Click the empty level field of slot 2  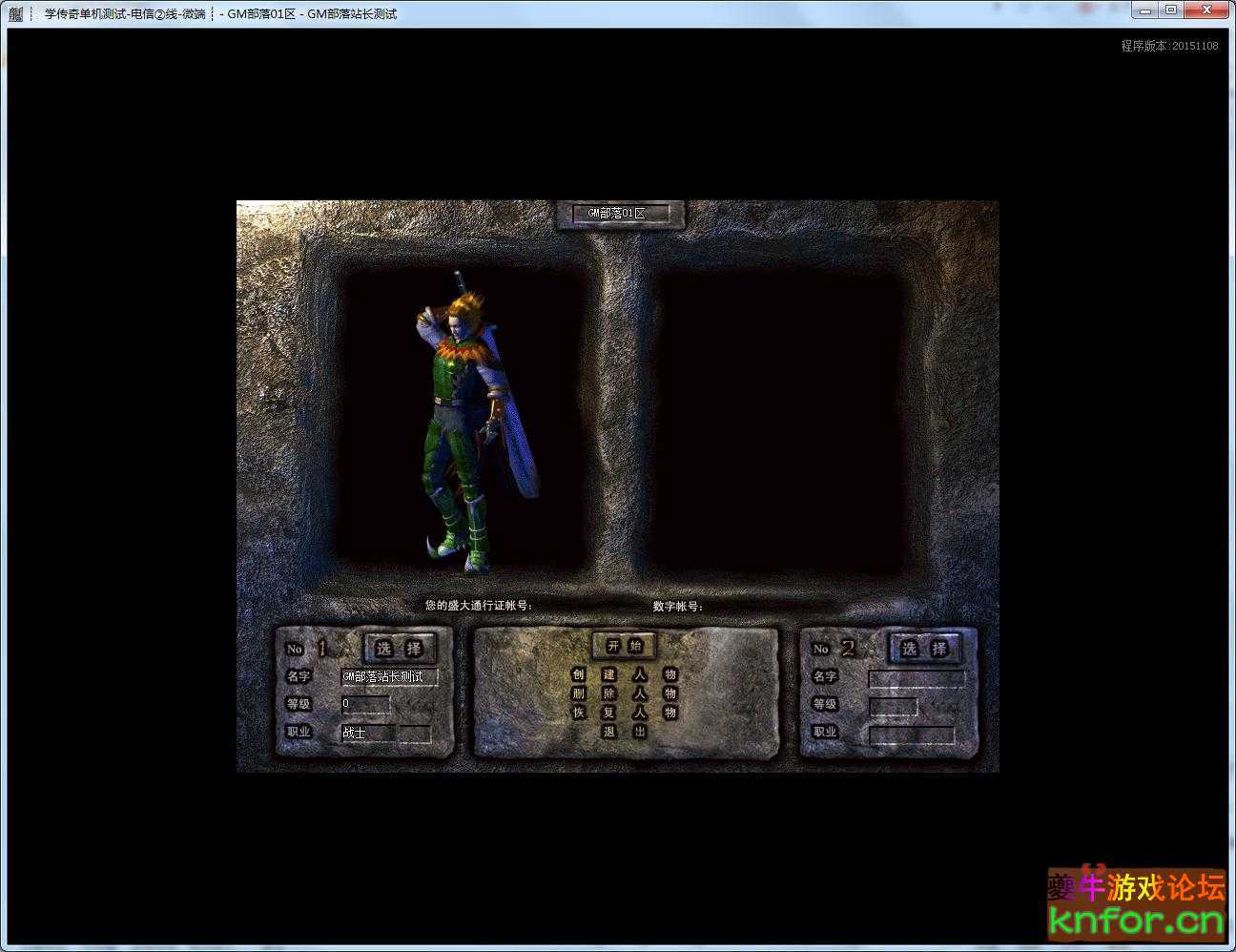[x=893, y=706]
